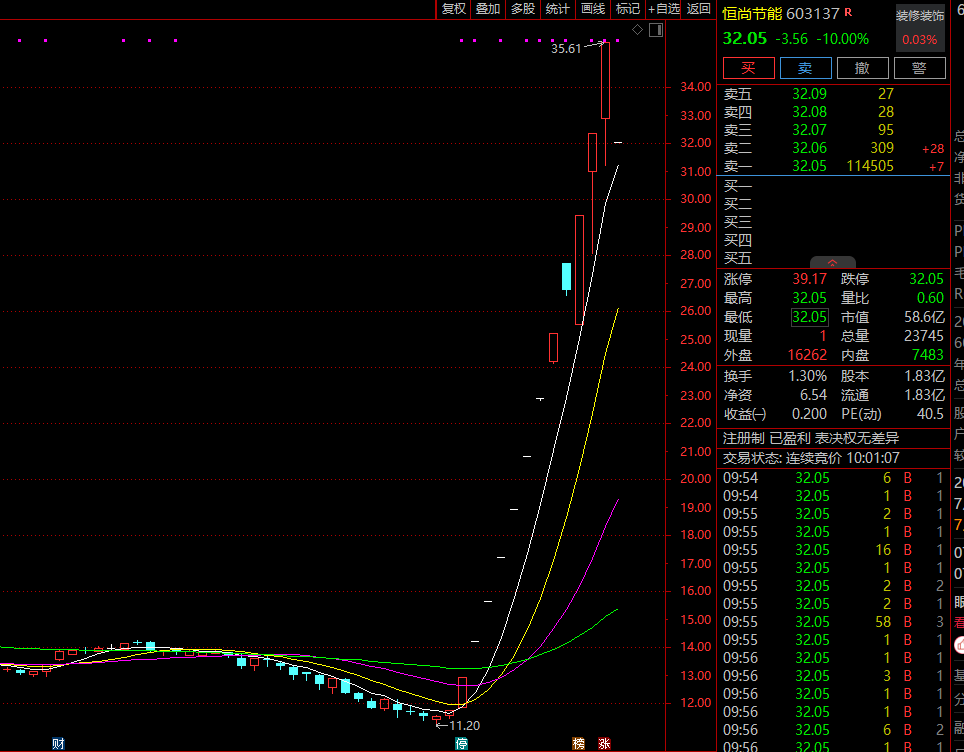Toggle the 警 price alert button
The width and height of the screenshot is (964, 752).
[920, 68]
